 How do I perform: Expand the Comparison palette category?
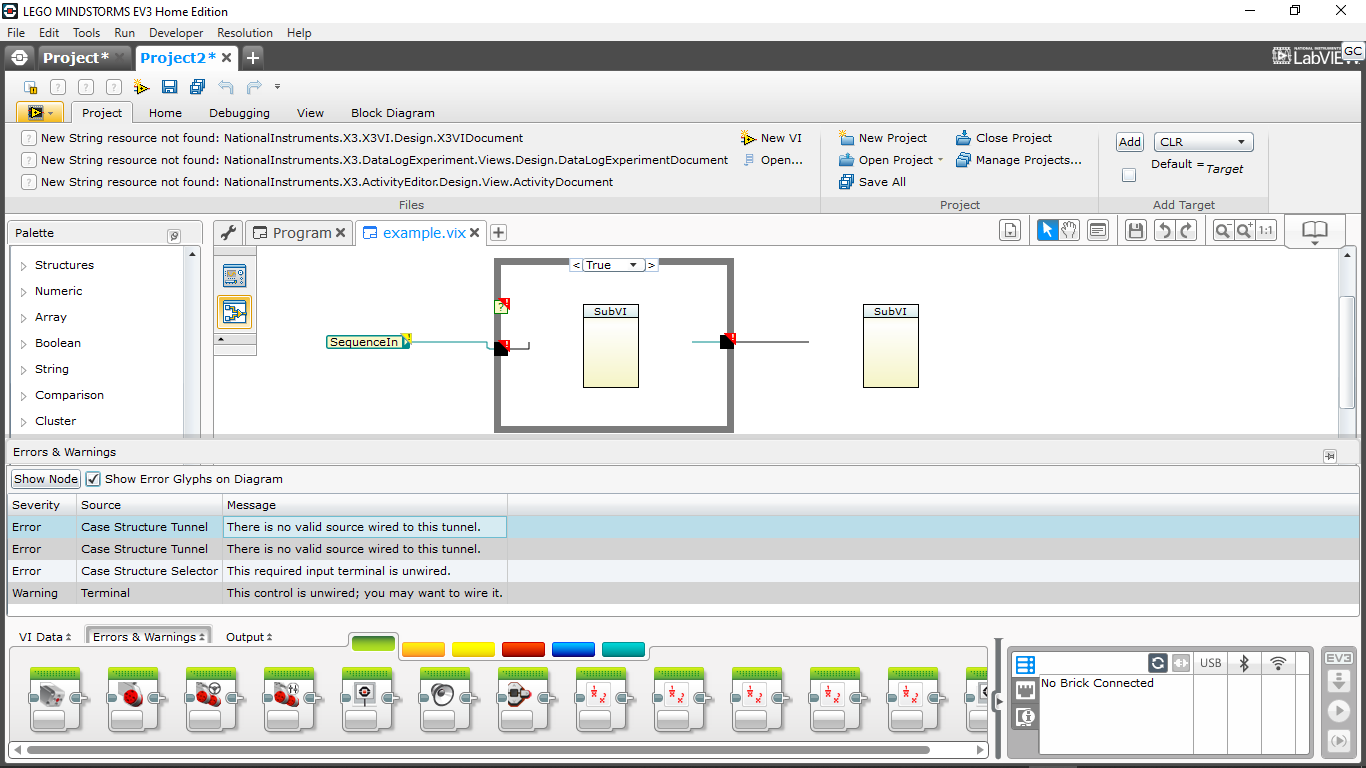(x=24, y=396)
